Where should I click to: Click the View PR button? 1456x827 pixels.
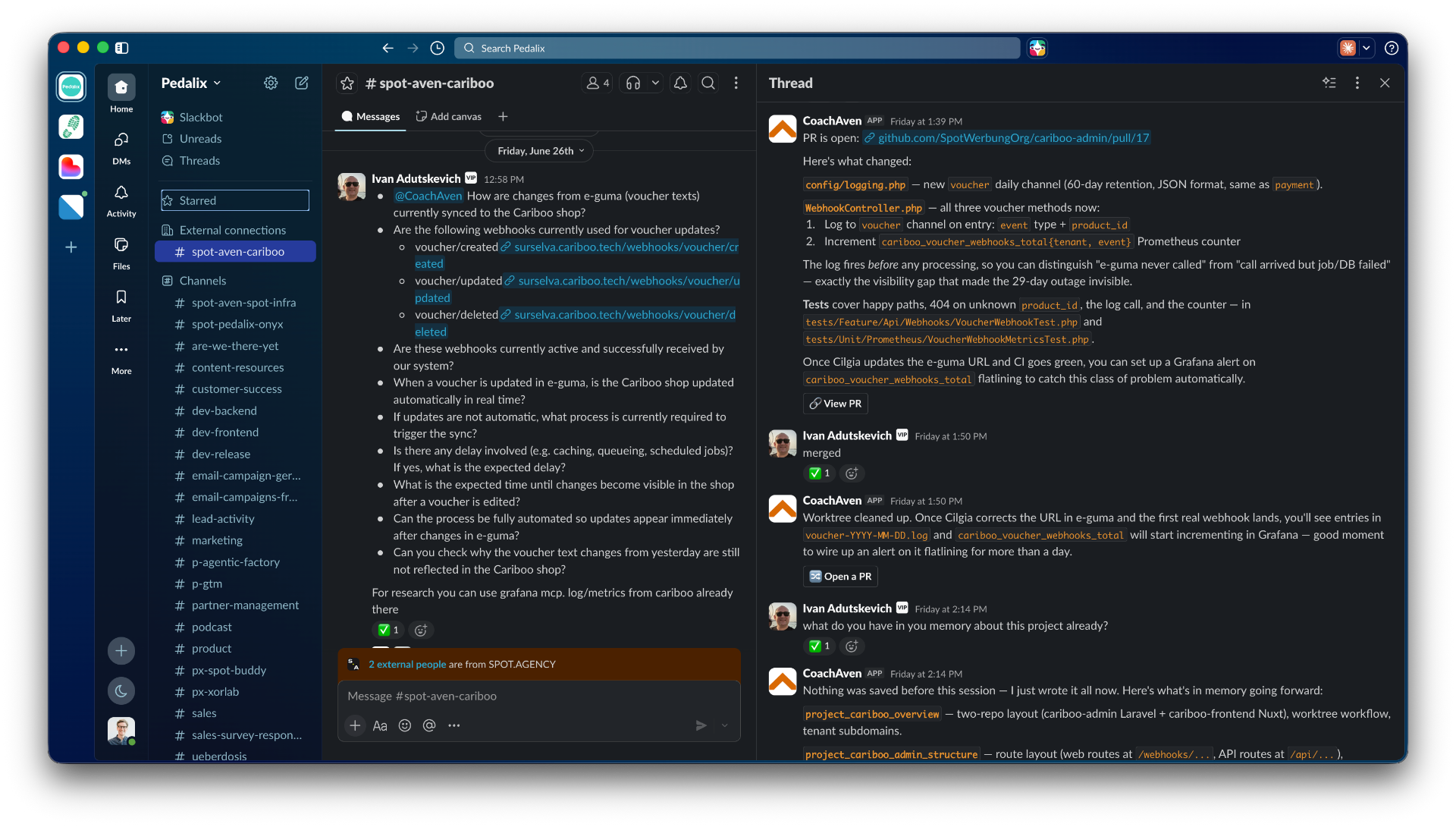[836, 404]
